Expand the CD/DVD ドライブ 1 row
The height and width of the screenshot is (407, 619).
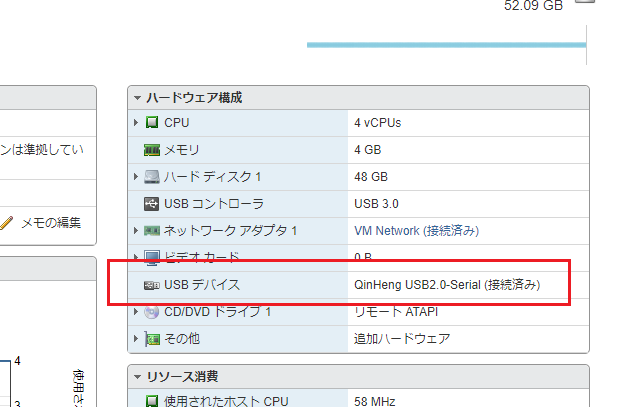(x=137, y=312)
